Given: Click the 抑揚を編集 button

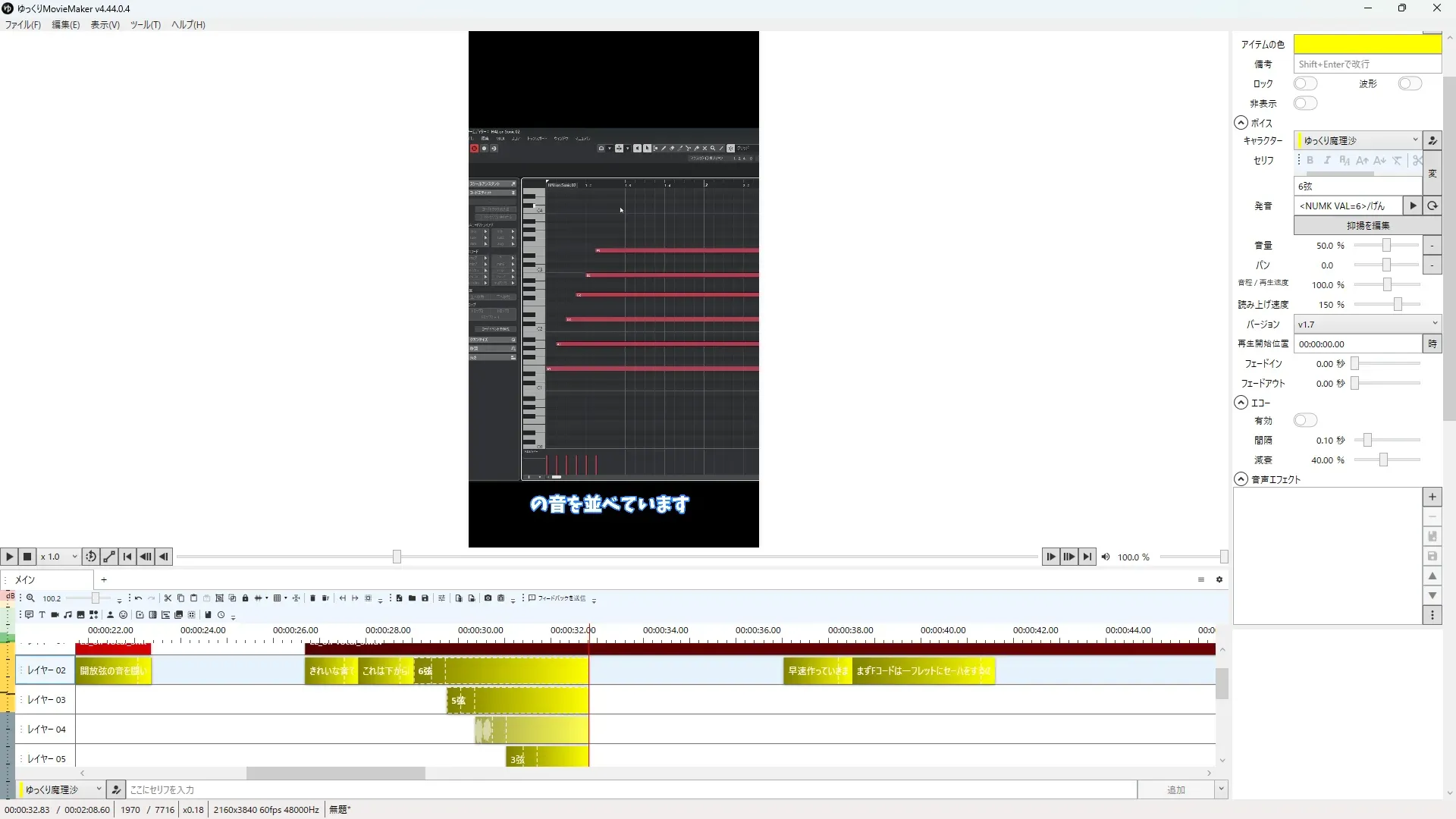Looking at the screenshot, I should pyautogui.click(x=1367, y=225).
